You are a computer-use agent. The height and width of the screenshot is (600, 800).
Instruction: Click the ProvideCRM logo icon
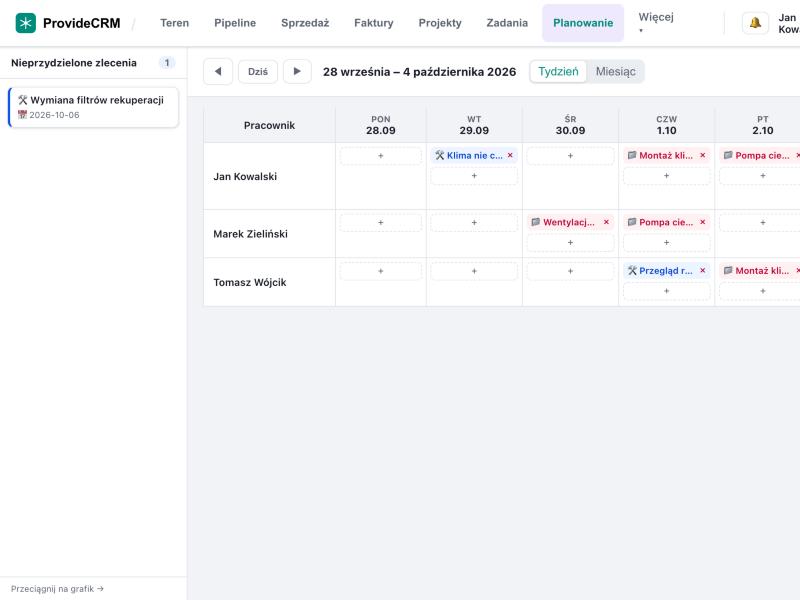click(26, 23)
